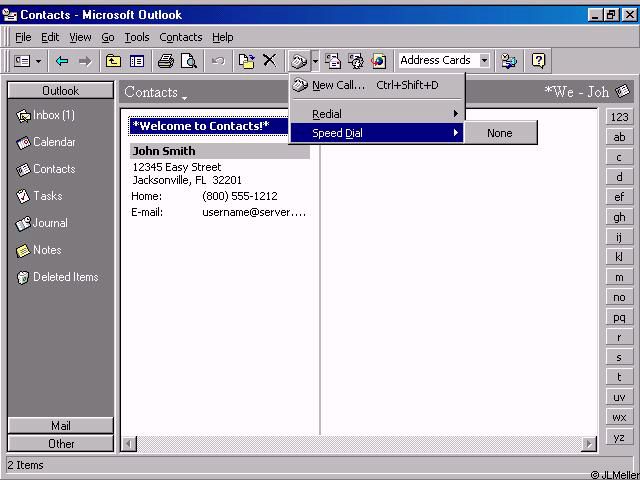Screen dimensions: 640x480
Task: Click the Office Assistant help icon
Action: click(538, 61)
